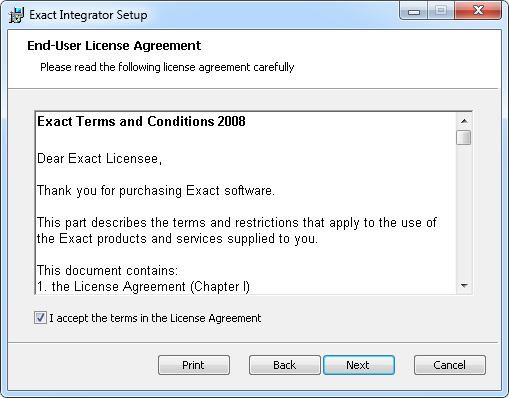This screenshot has height=398, width=509.
Task: Cancel the Exact Integrator installation
Action: click(450, 365)
